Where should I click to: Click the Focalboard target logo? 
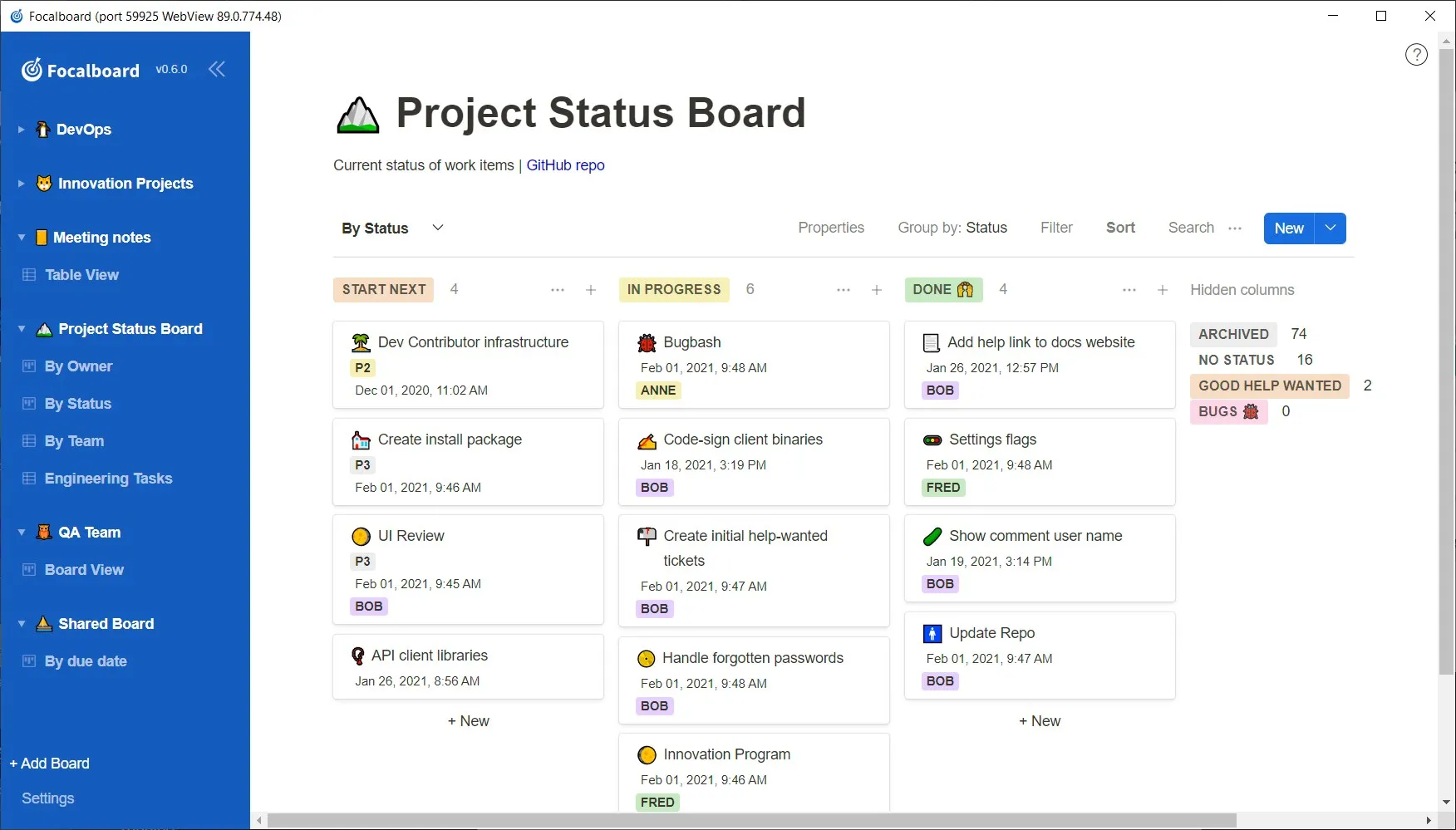tap(30, 70)
